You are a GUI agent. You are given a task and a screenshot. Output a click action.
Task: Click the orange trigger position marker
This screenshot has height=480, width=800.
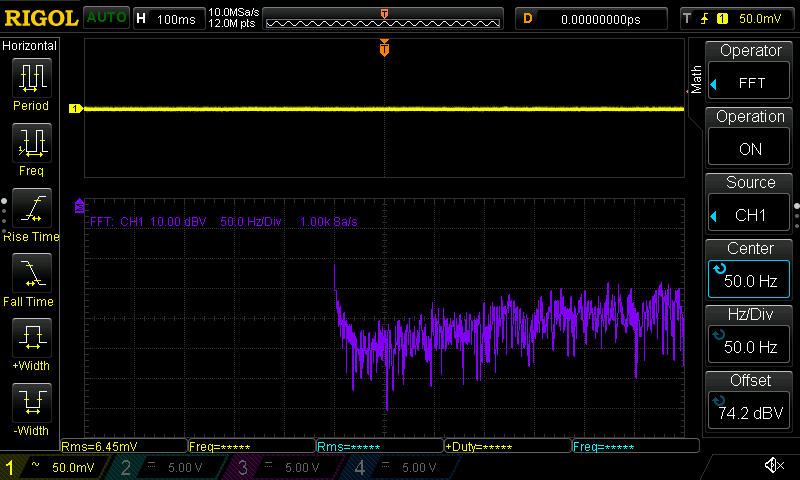[x=384, y=48]
